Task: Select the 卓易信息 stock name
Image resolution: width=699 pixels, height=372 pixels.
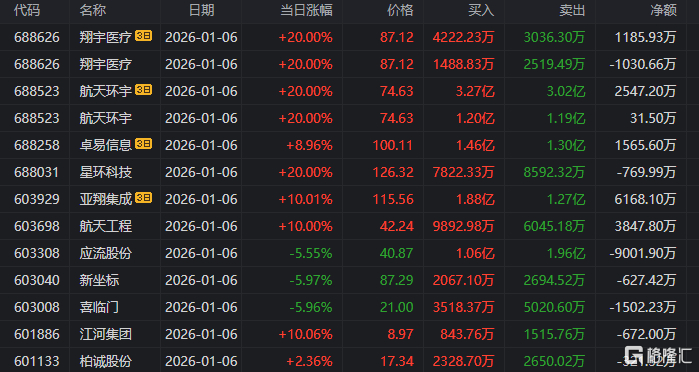Action: click(106, 145)
